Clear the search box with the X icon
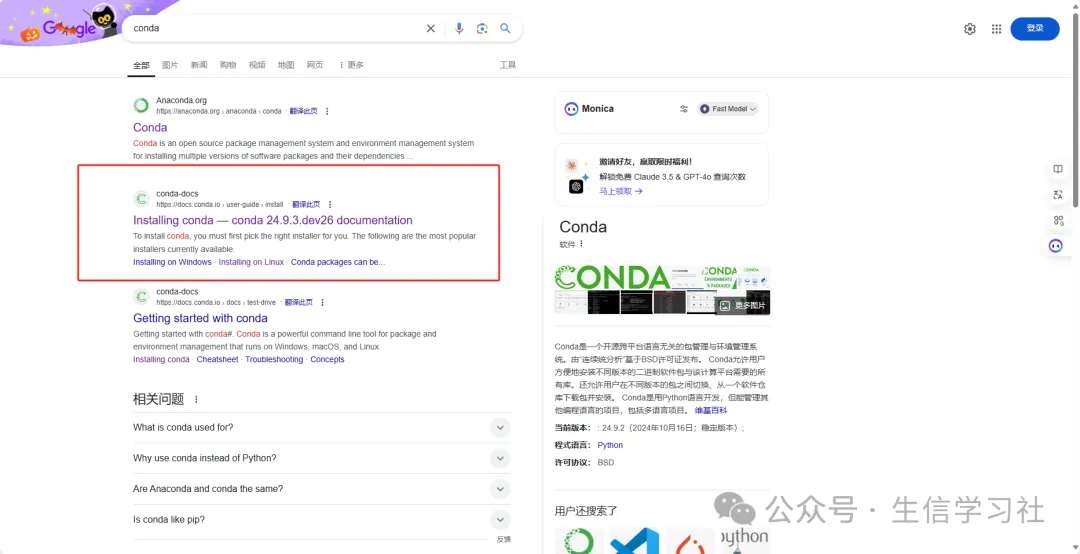 tap(430, 28)
